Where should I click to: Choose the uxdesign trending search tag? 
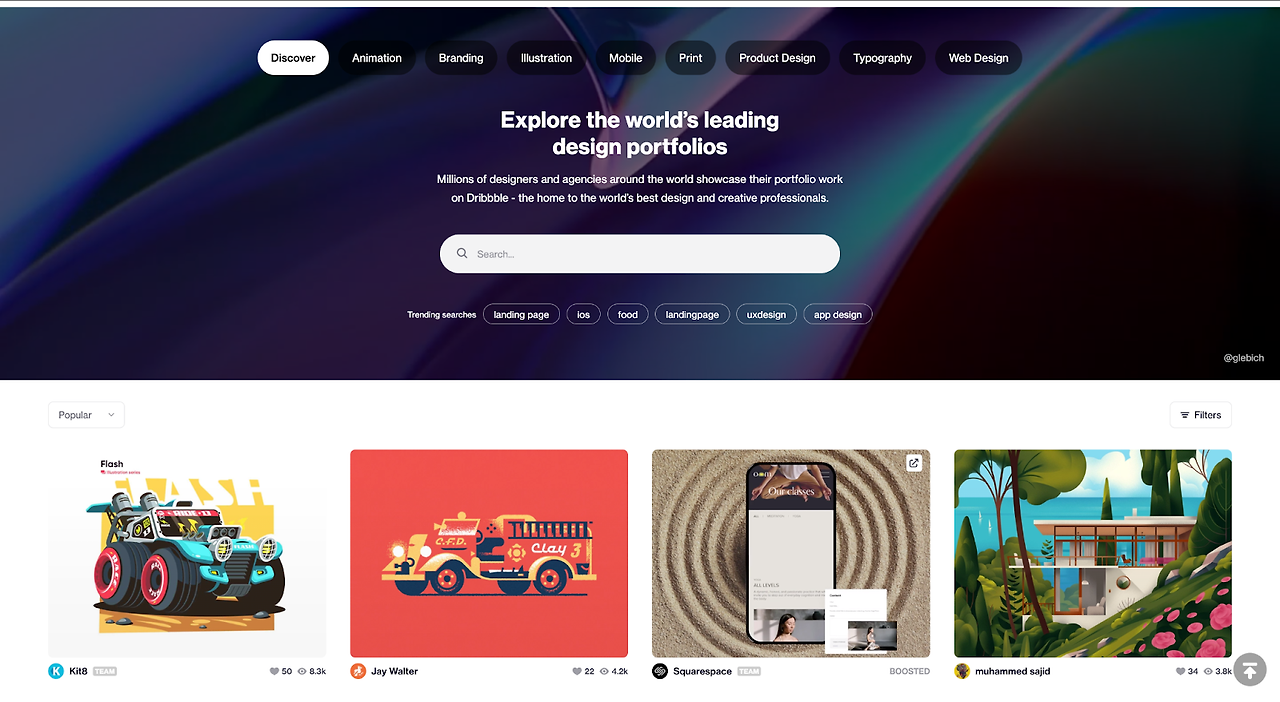(x=766, y=314)
